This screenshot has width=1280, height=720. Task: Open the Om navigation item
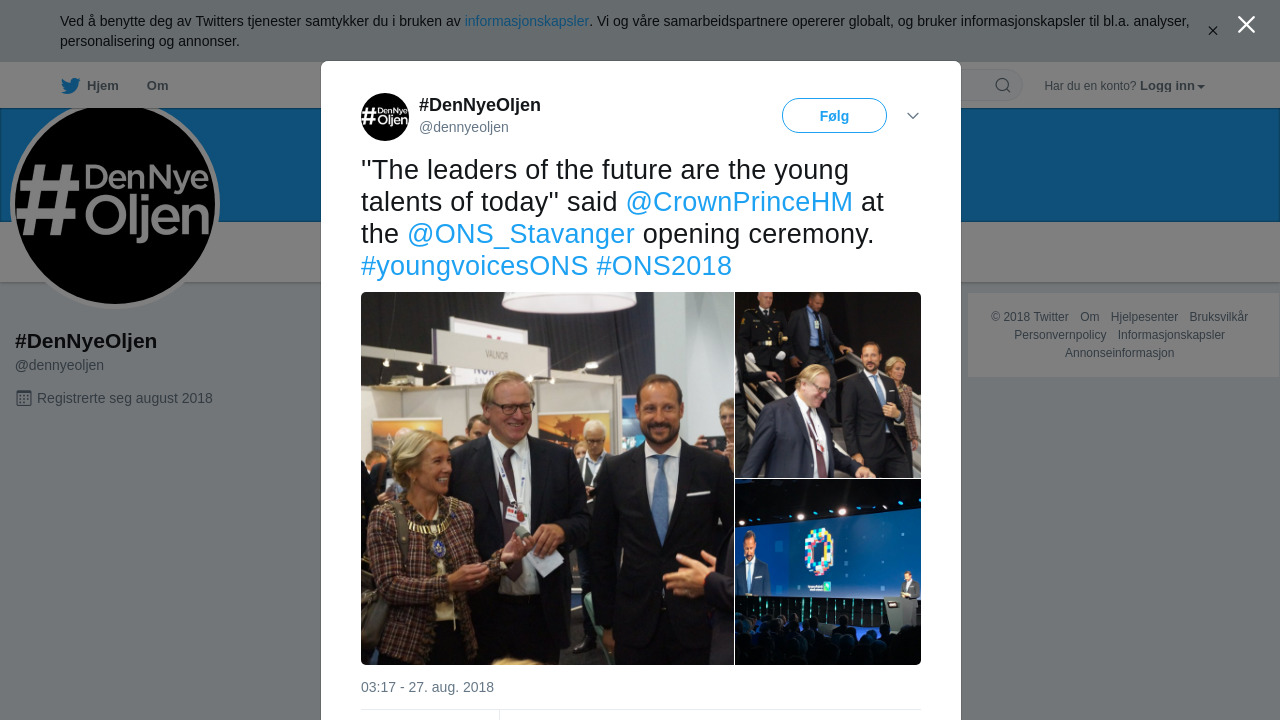[x=157, y=86]
